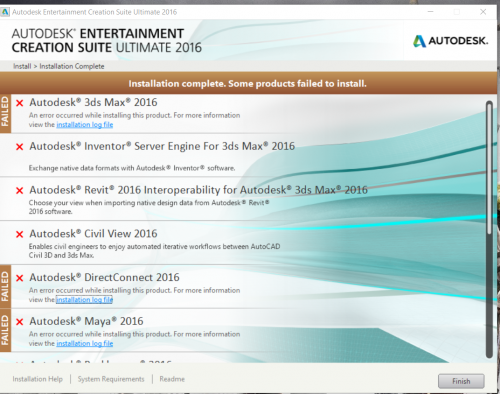Click red X icon beside Civil View 2016

click(20, 234)
